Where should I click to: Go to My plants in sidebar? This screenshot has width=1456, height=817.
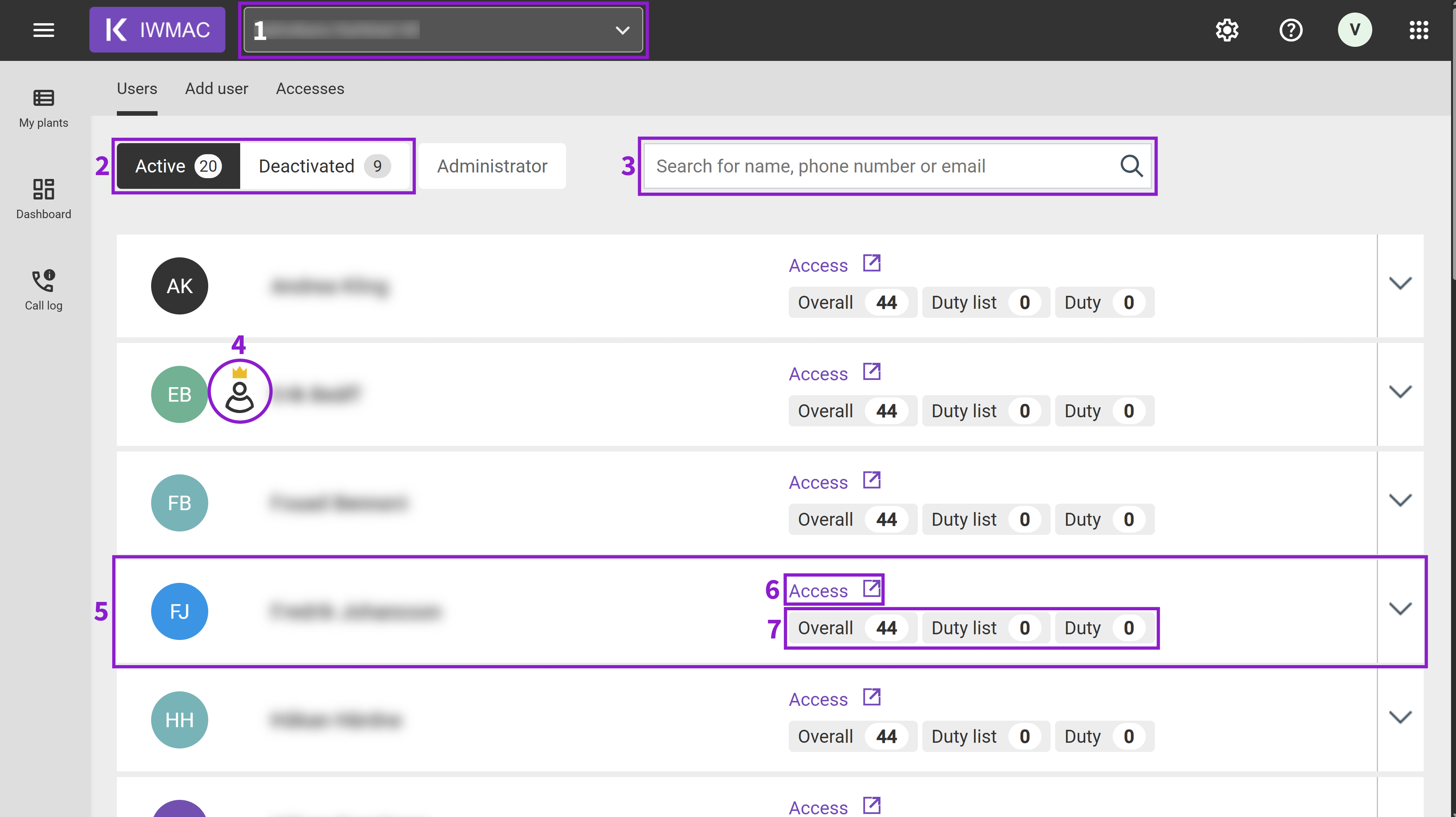[43, 109]
